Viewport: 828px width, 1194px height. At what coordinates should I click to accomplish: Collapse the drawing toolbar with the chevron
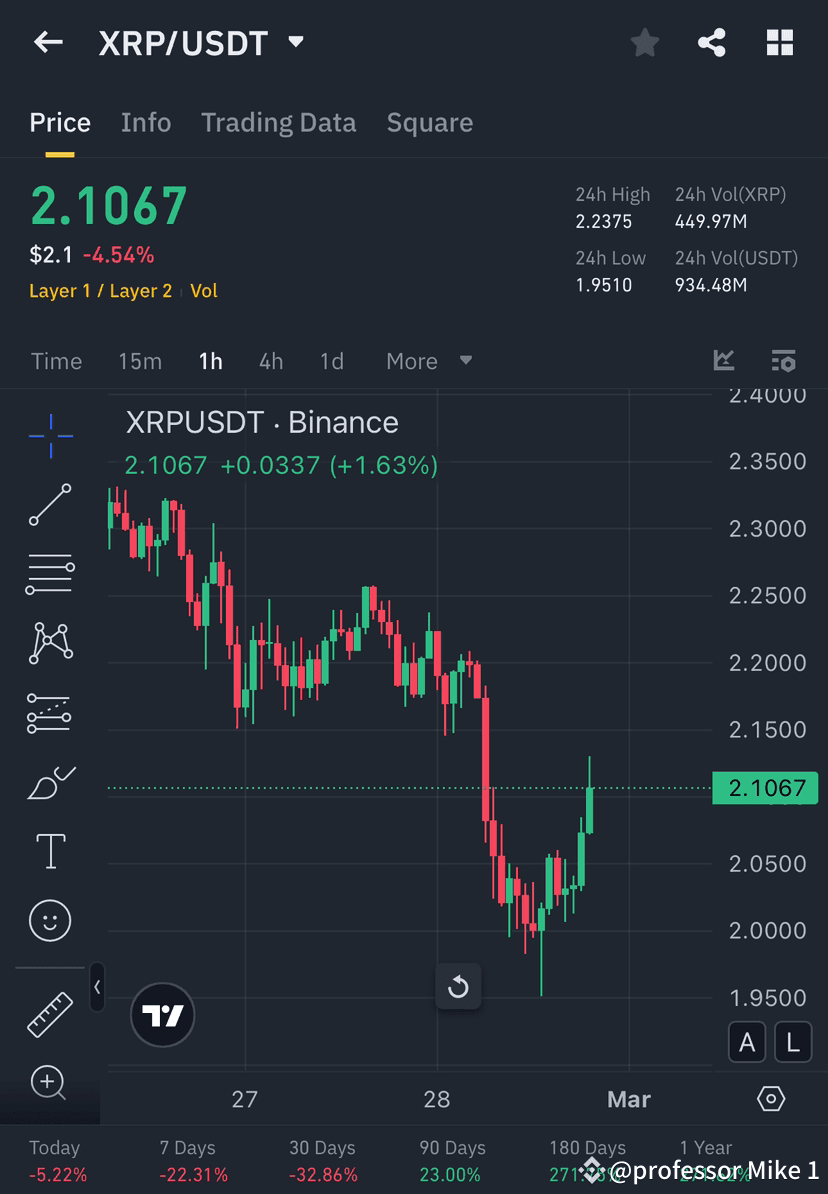tap(97, 987)
